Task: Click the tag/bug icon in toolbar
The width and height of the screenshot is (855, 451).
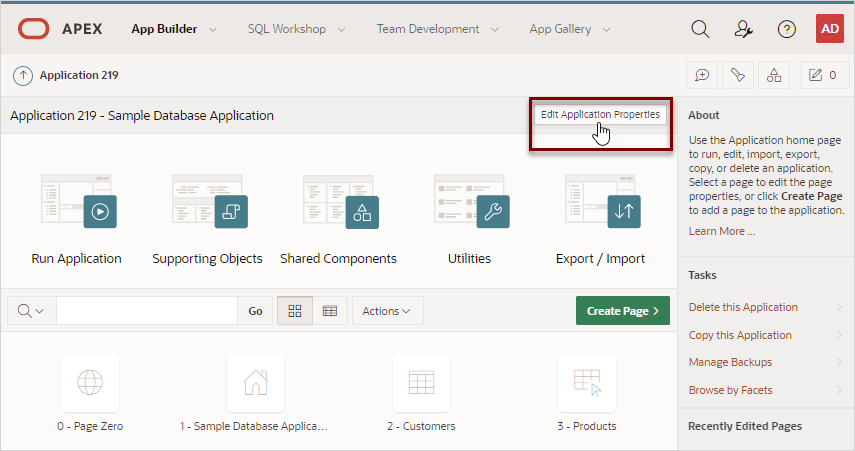Action: click(x=738, y=75)
